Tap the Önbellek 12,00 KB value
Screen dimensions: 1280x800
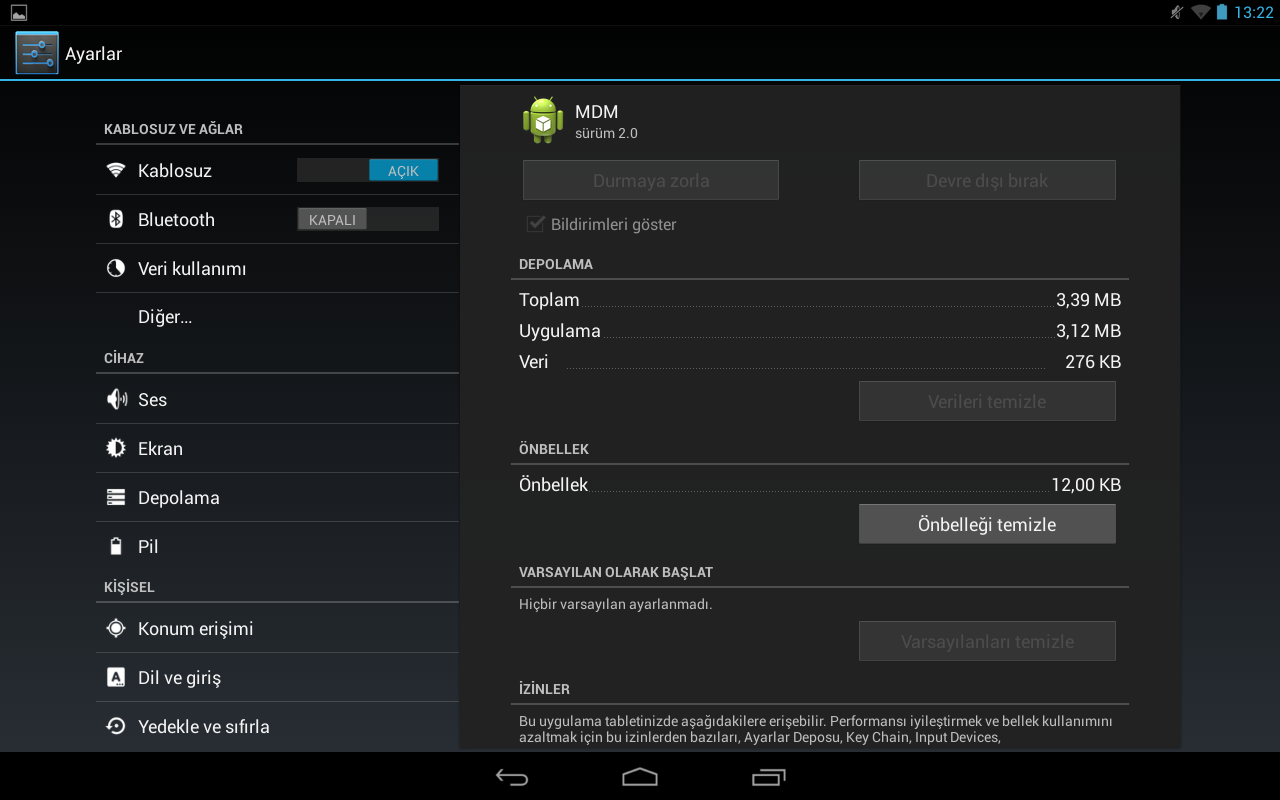click(x=1086, y=485)
